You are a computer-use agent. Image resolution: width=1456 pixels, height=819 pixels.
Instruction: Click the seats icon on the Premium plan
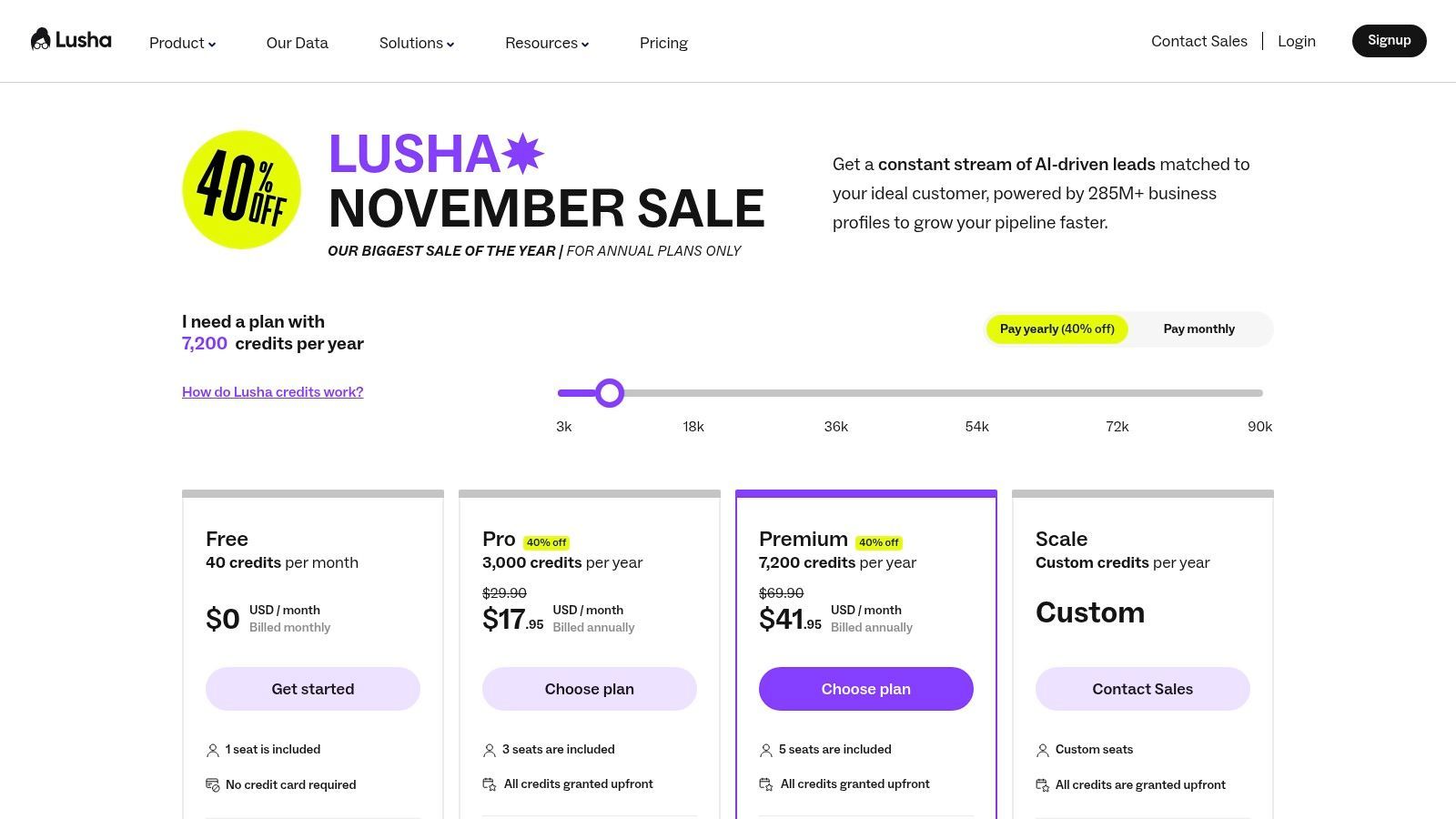coord(767,750)
